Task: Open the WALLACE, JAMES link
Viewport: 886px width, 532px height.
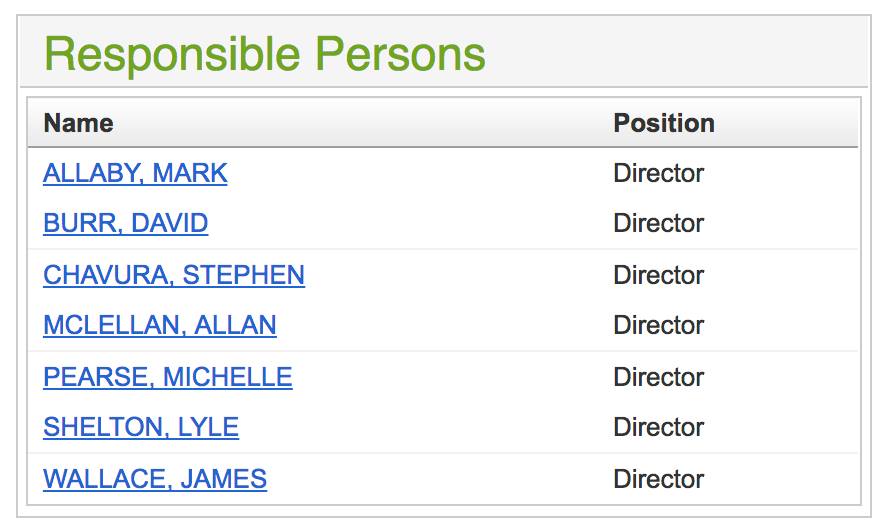Action: tap(154, 479)
